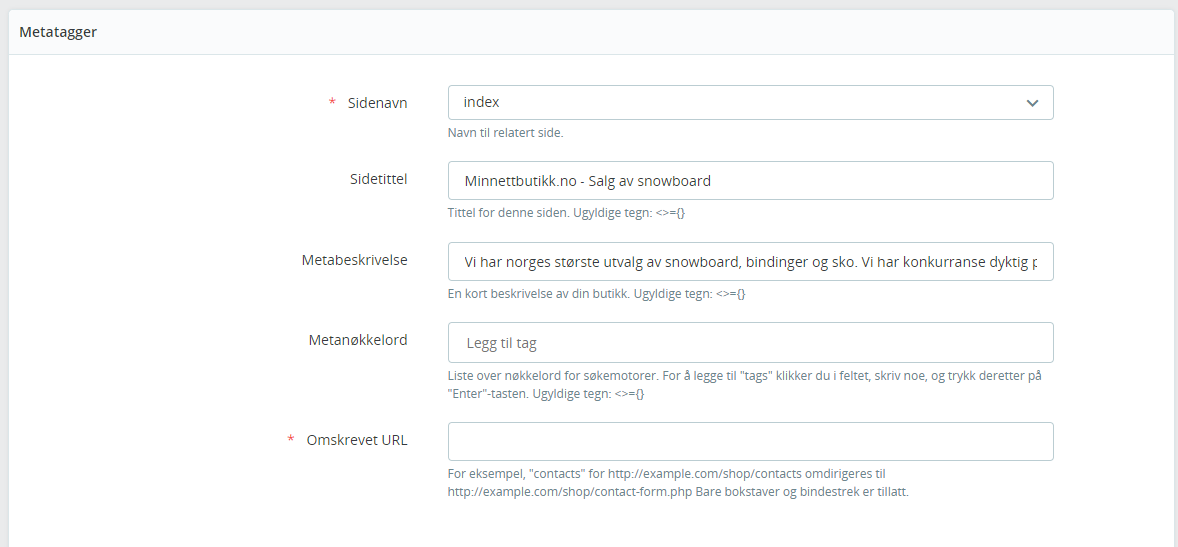The width and height of the screenshot is (1178, 547).
Task: Click the Metatagger panel heading
Action: coord(58,32)
